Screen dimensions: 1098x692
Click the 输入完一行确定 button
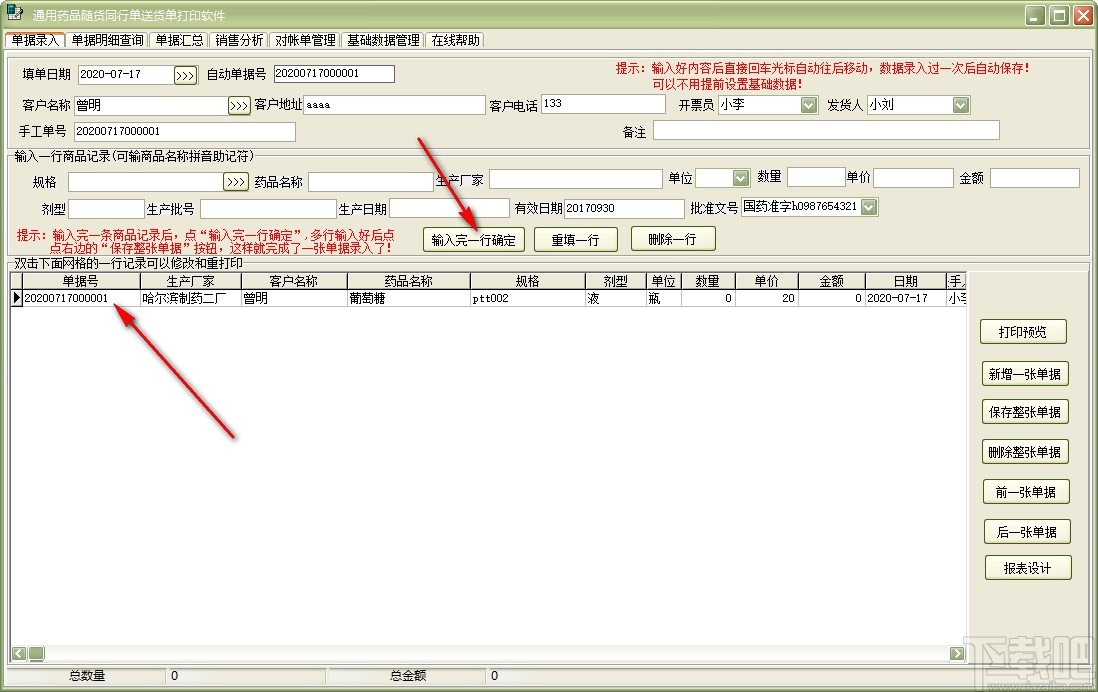(x=472, y=240)
